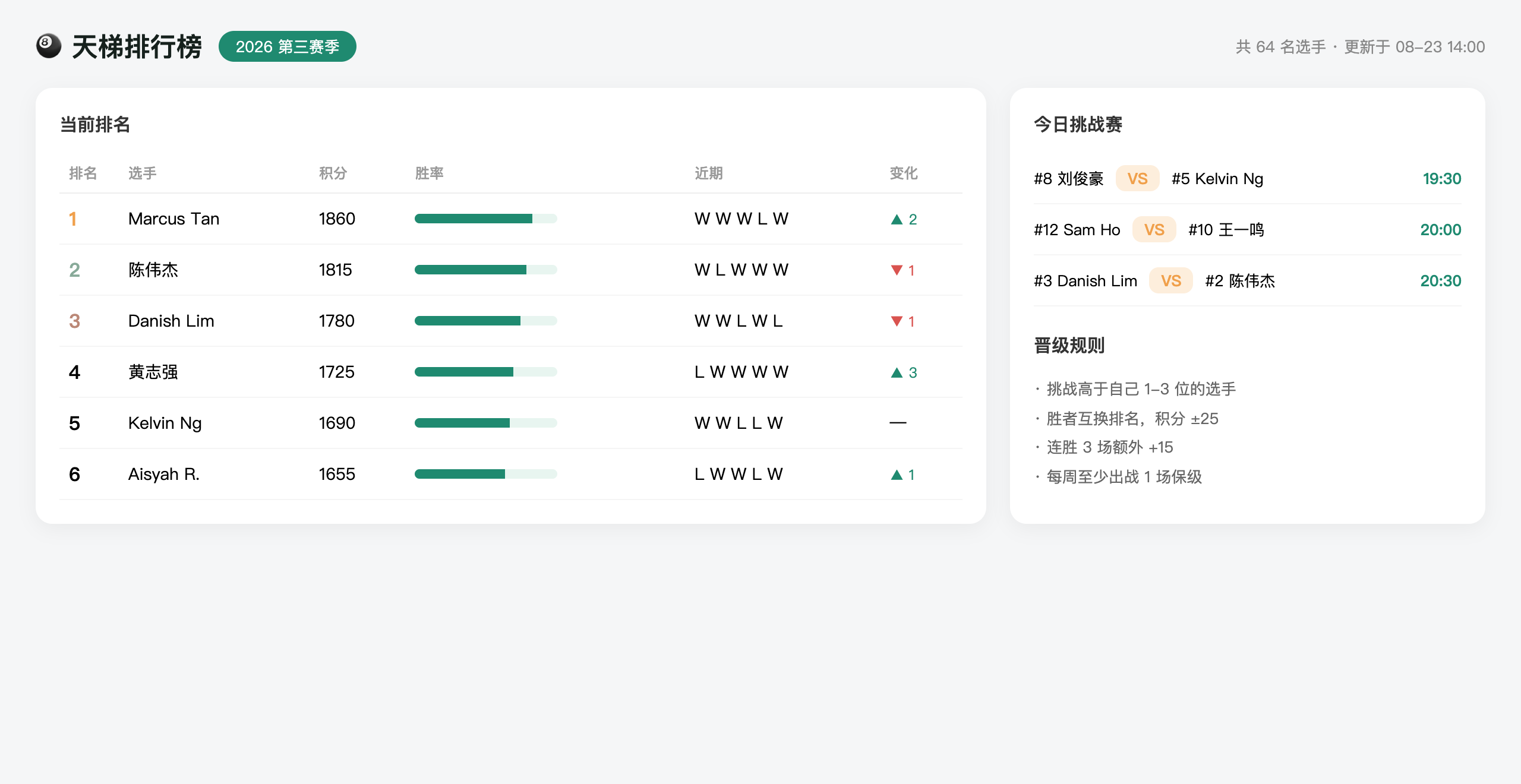Screen dimensions: 1521x784
Task: Click match time 19:30
Action: (1442, 178)
